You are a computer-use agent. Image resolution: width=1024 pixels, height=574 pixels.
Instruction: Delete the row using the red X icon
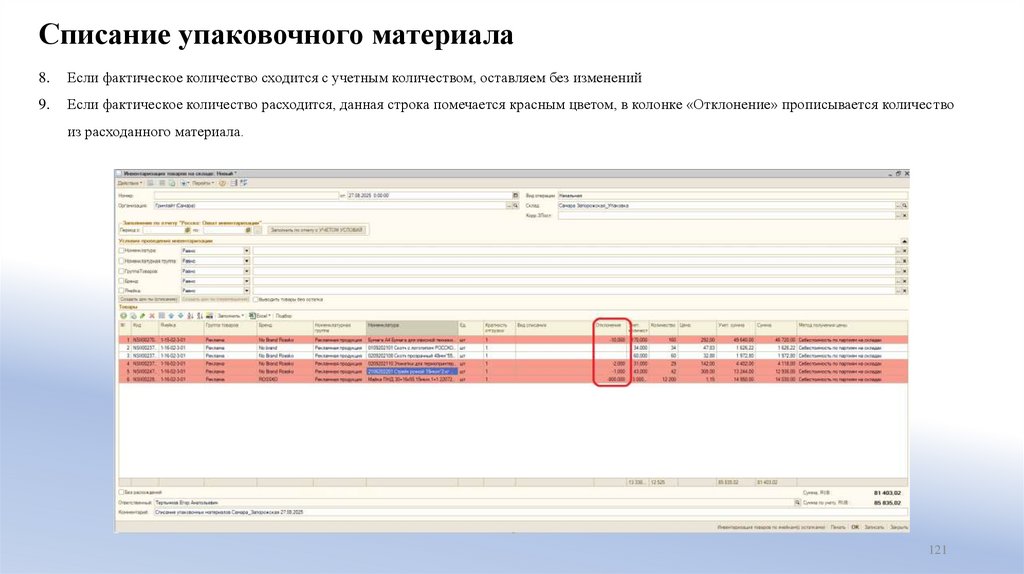pyautogui.click(x=152, y=315)
